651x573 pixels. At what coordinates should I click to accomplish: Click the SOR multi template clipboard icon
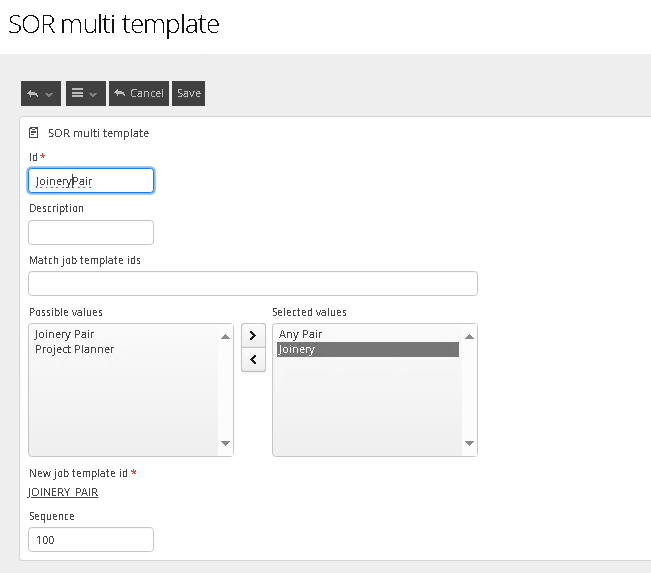point(35,132)
